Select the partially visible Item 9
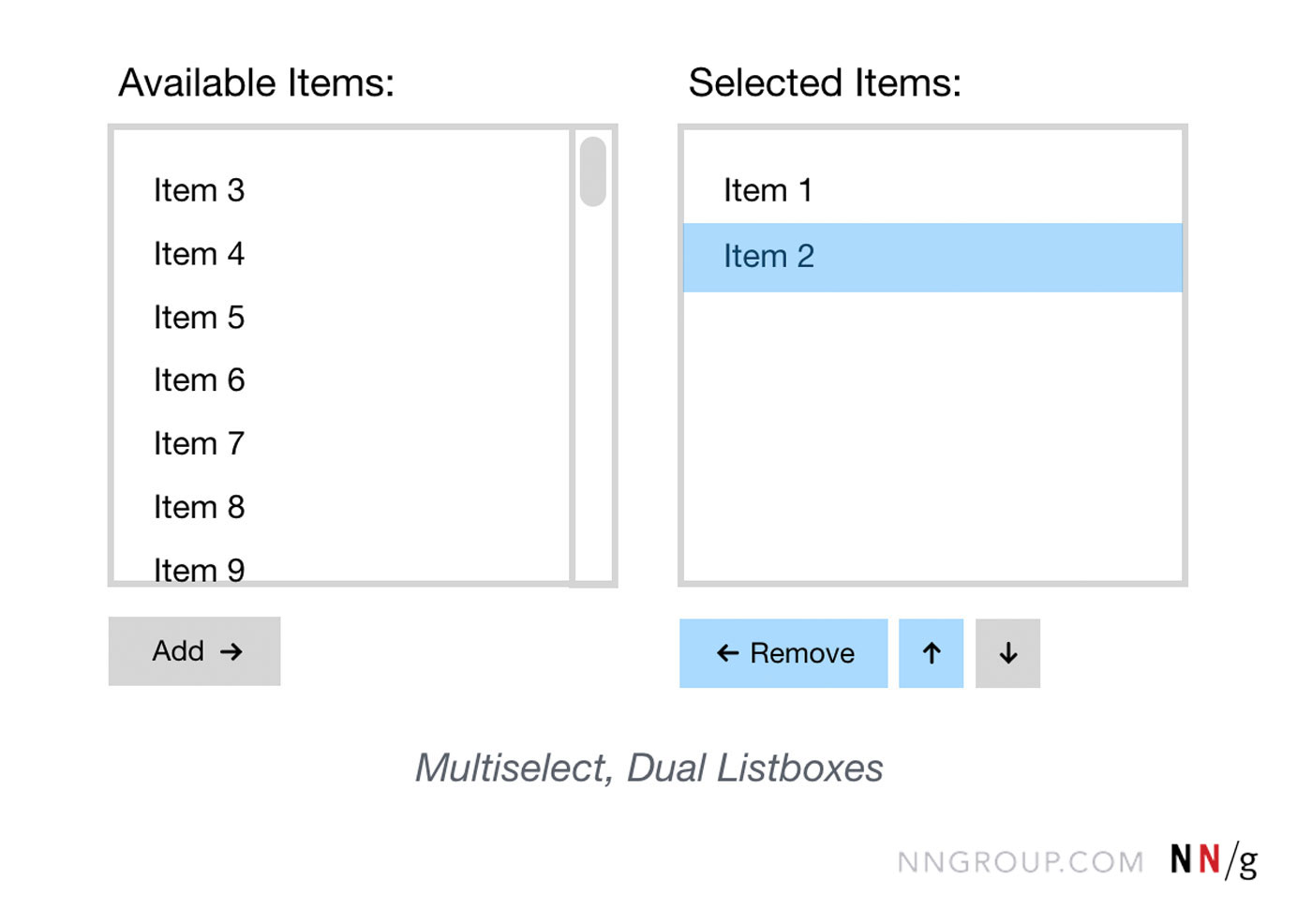Image resolution: width=1297 pixels, height=924 pixels. [199, 569]
